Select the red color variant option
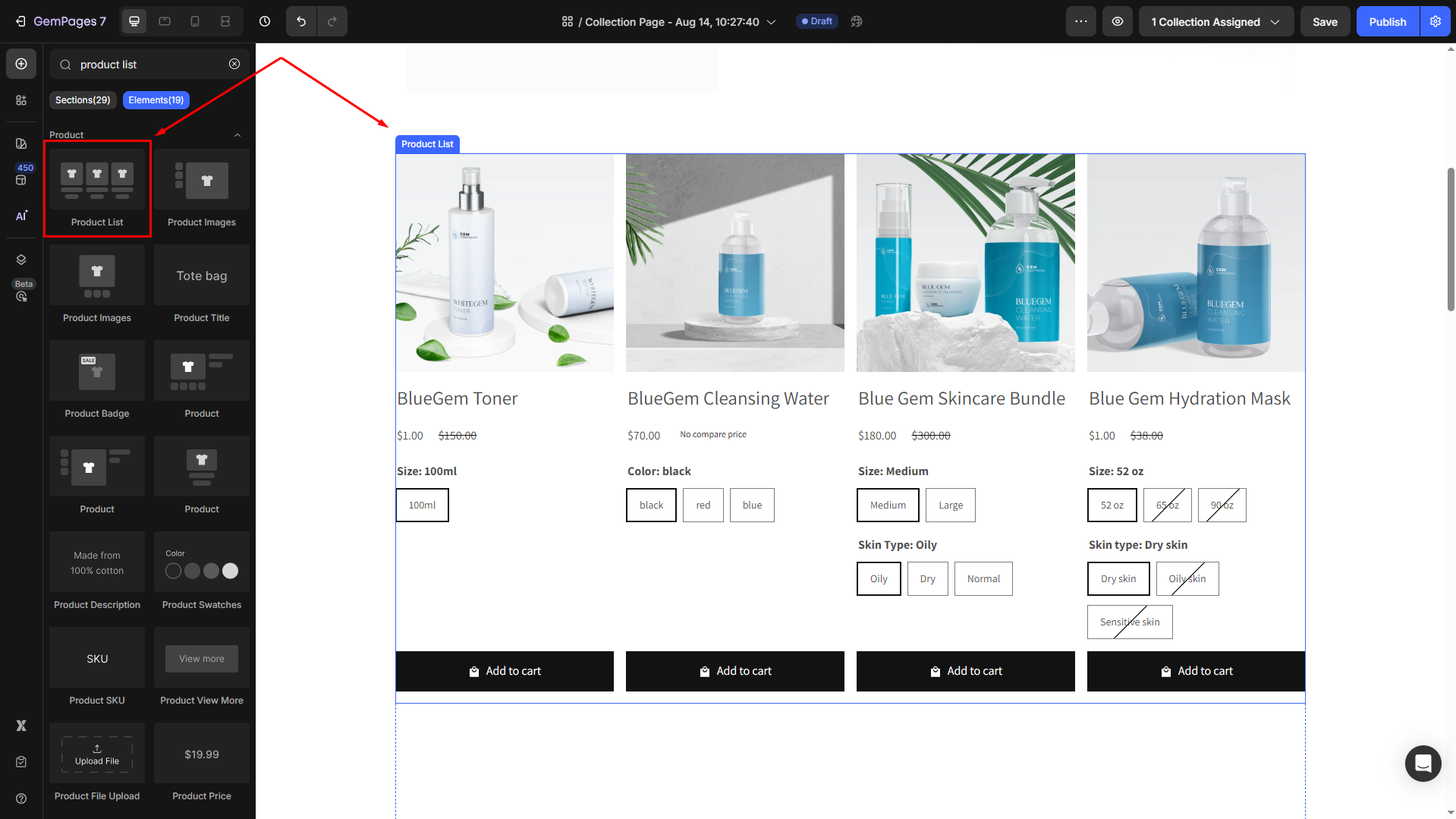1456x819 pixels. pyautogui.click(x=703, y=505)
